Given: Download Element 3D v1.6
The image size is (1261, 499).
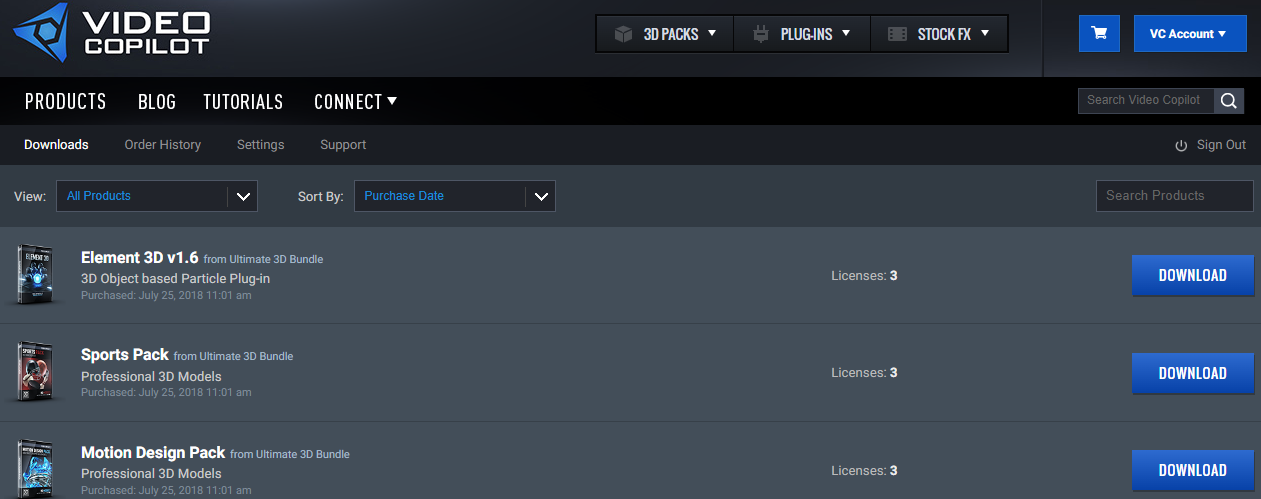Looking at the screenshot, I should (1193, 276).
